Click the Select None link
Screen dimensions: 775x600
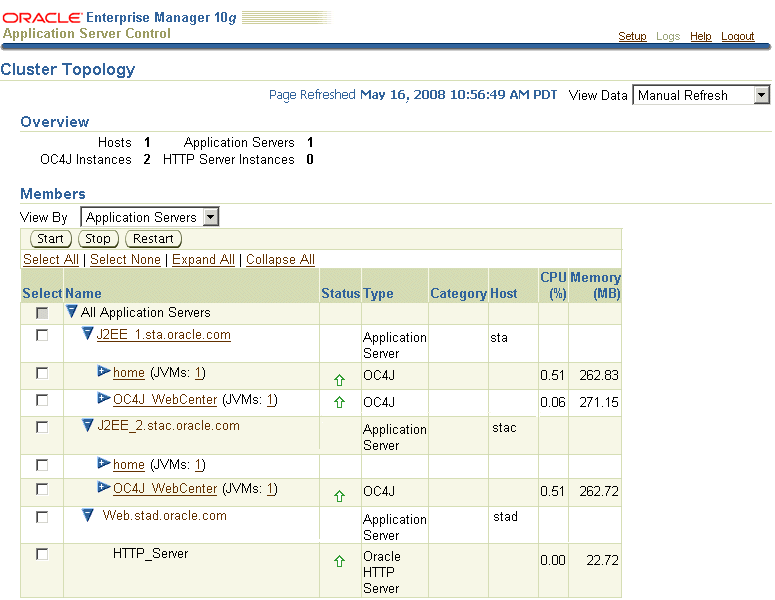[125, 259]
